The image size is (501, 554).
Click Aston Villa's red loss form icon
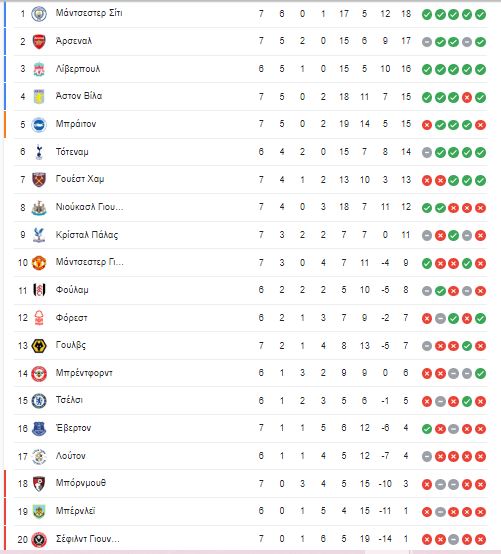[467, 97]
